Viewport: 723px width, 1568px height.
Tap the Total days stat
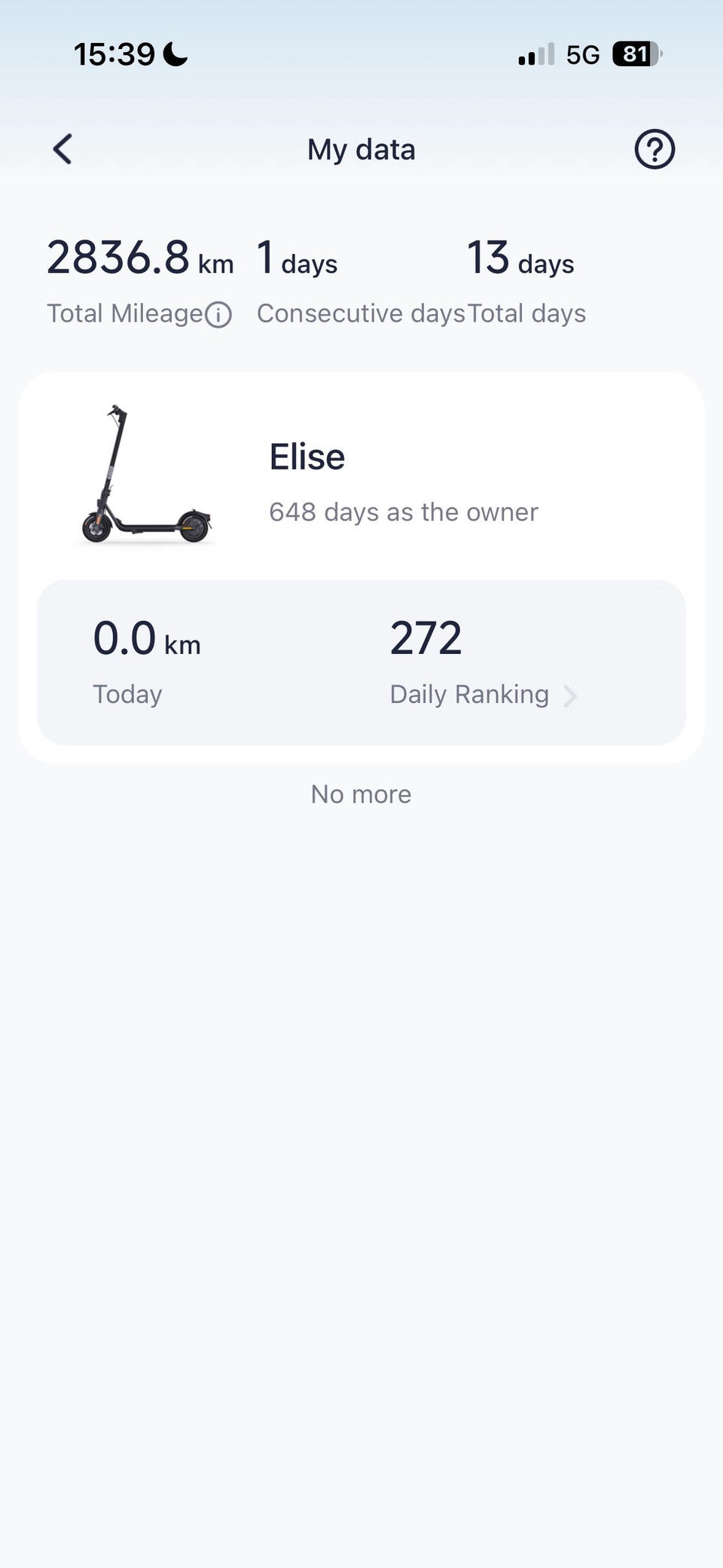(526, 281)
